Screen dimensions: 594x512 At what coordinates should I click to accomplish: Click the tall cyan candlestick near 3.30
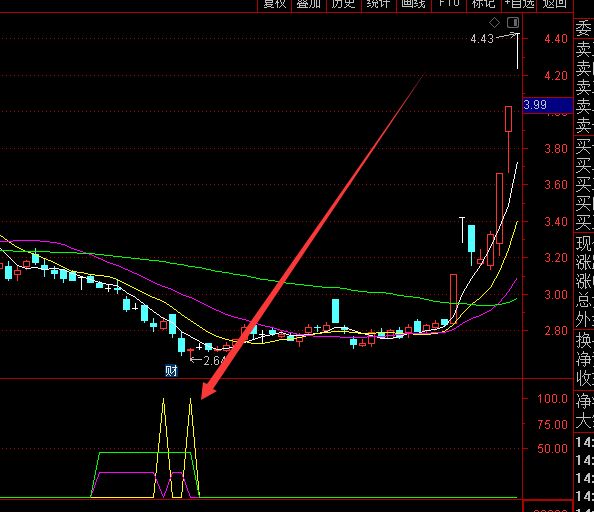click(472, 239)
